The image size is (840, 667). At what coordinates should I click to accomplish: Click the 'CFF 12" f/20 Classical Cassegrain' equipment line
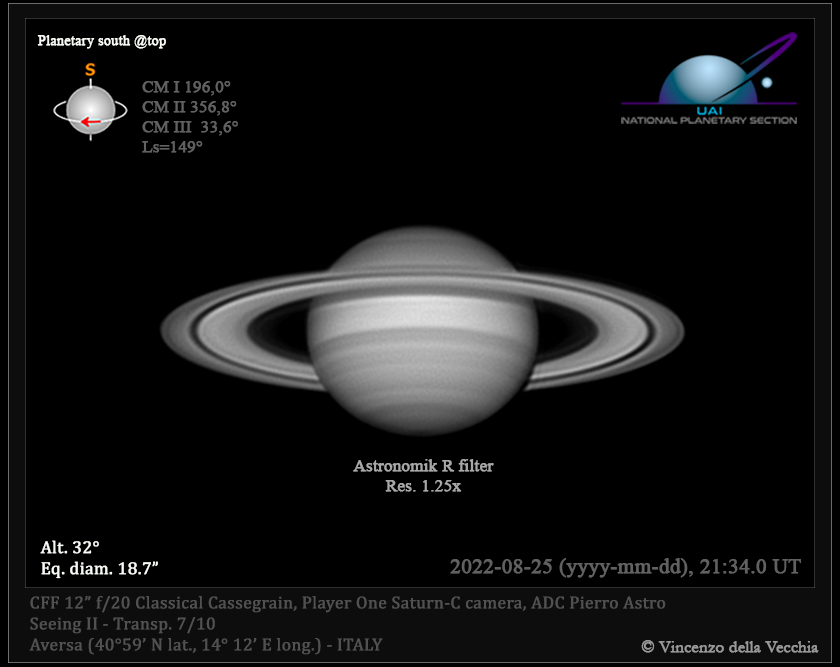(x=347, y=603)
